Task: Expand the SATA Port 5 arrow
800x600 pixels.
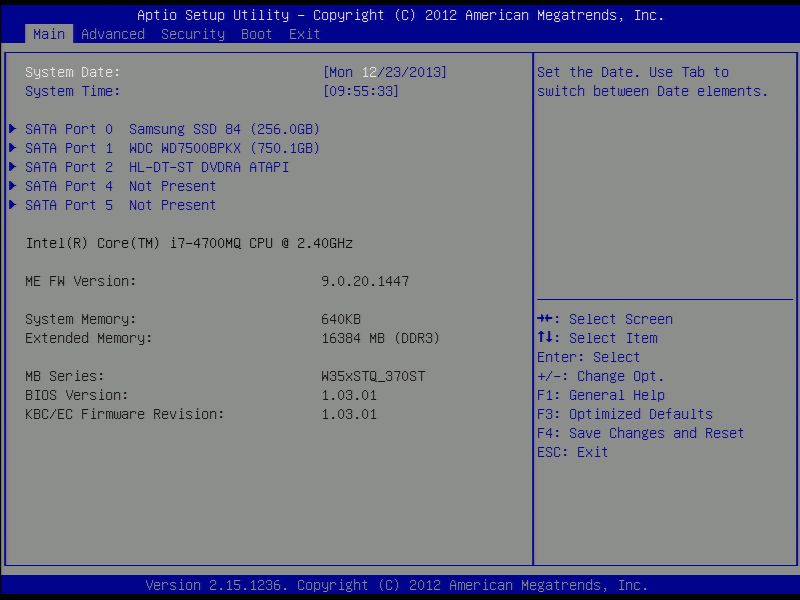Action: [13, 204]
